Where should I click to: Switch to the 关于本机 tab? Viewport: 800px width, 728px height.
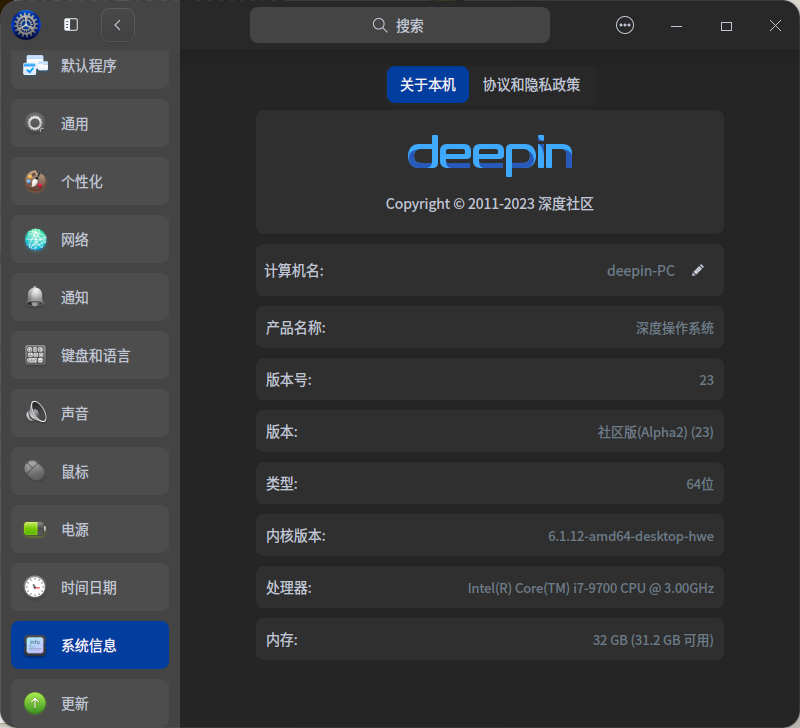(428, 85)
